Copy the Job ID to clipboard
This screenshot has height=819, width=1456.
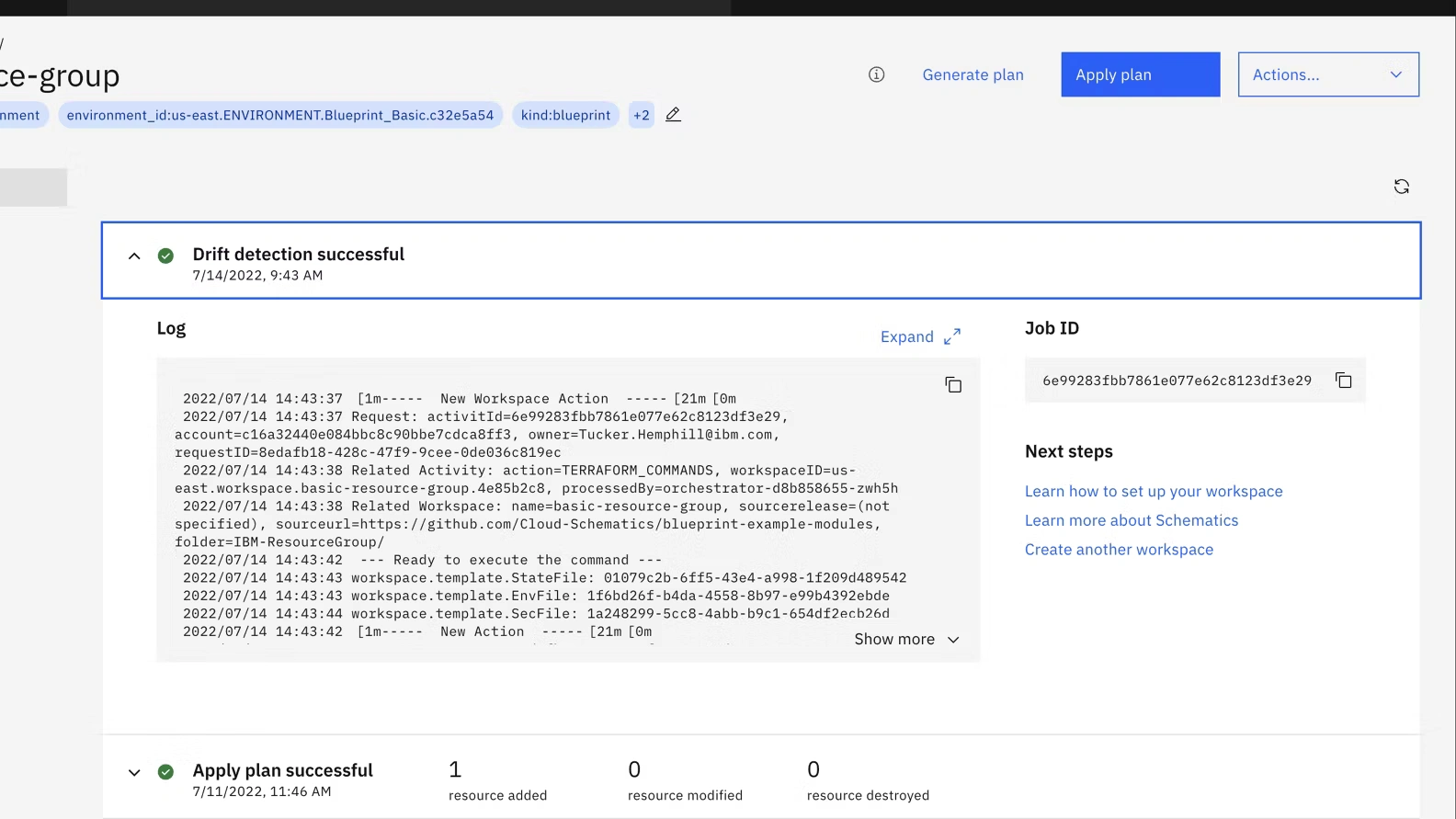click(x=1343, y=380)
